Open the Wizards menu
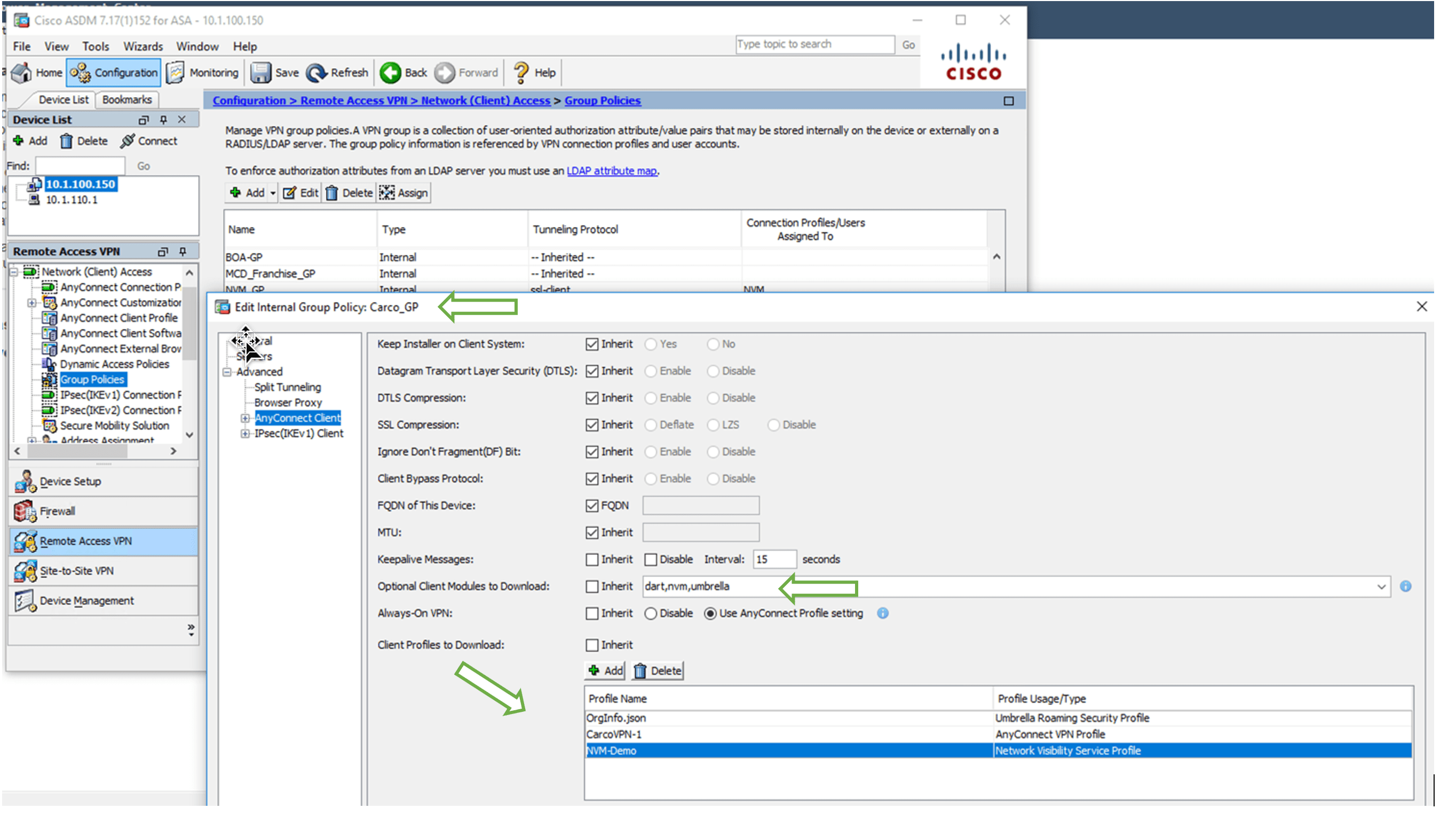1456x832 pixels. coord(143,46)
